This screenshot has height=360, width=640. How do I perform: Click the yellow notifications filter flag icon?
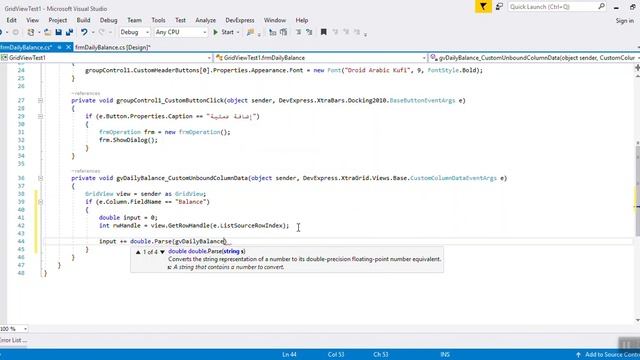(x=483, y=7)
